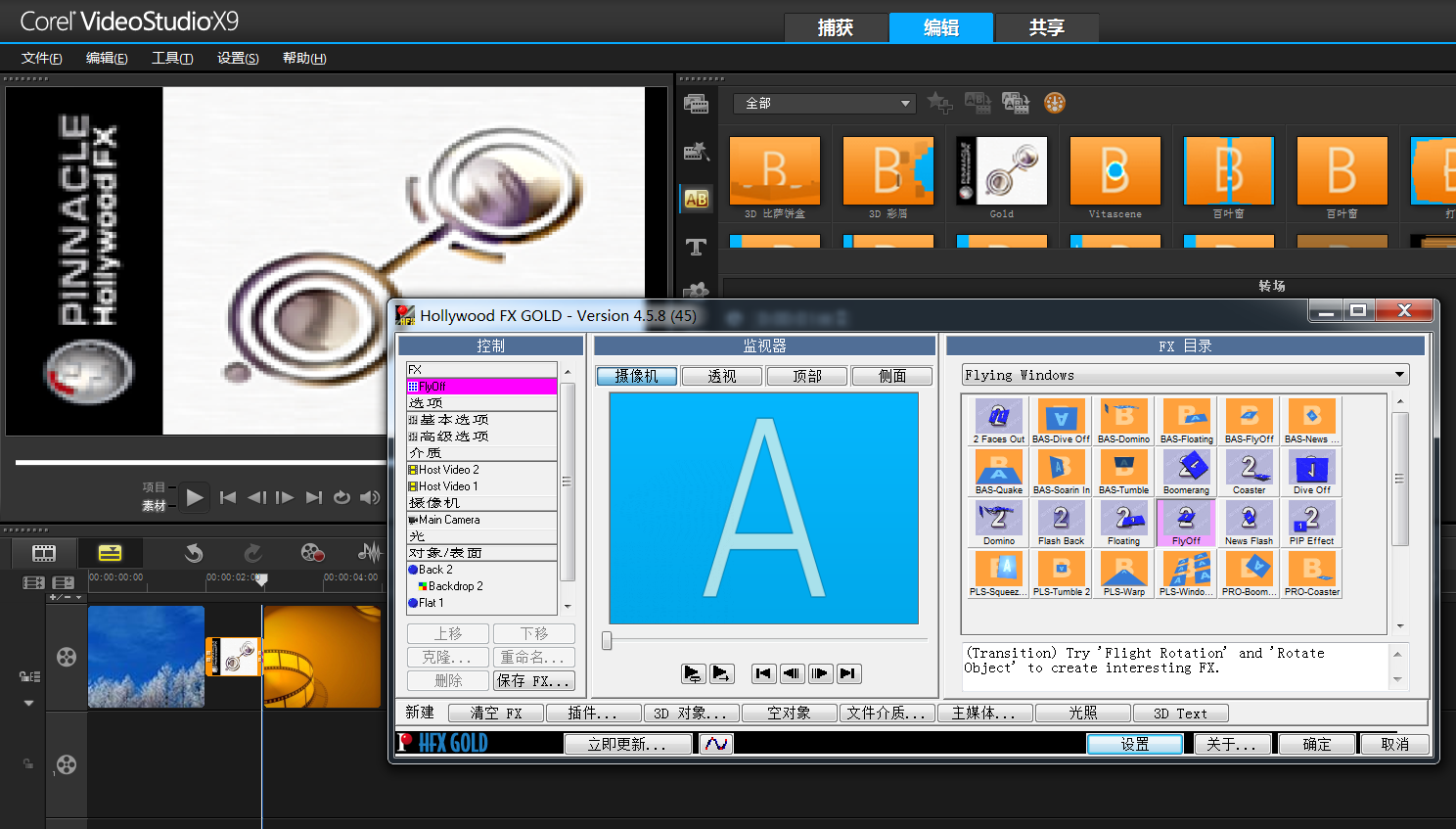Viewport: 1456px width, 829px height.
Task: Open the 编辑(E) menu in menu bar
Action: coord(107,58)
